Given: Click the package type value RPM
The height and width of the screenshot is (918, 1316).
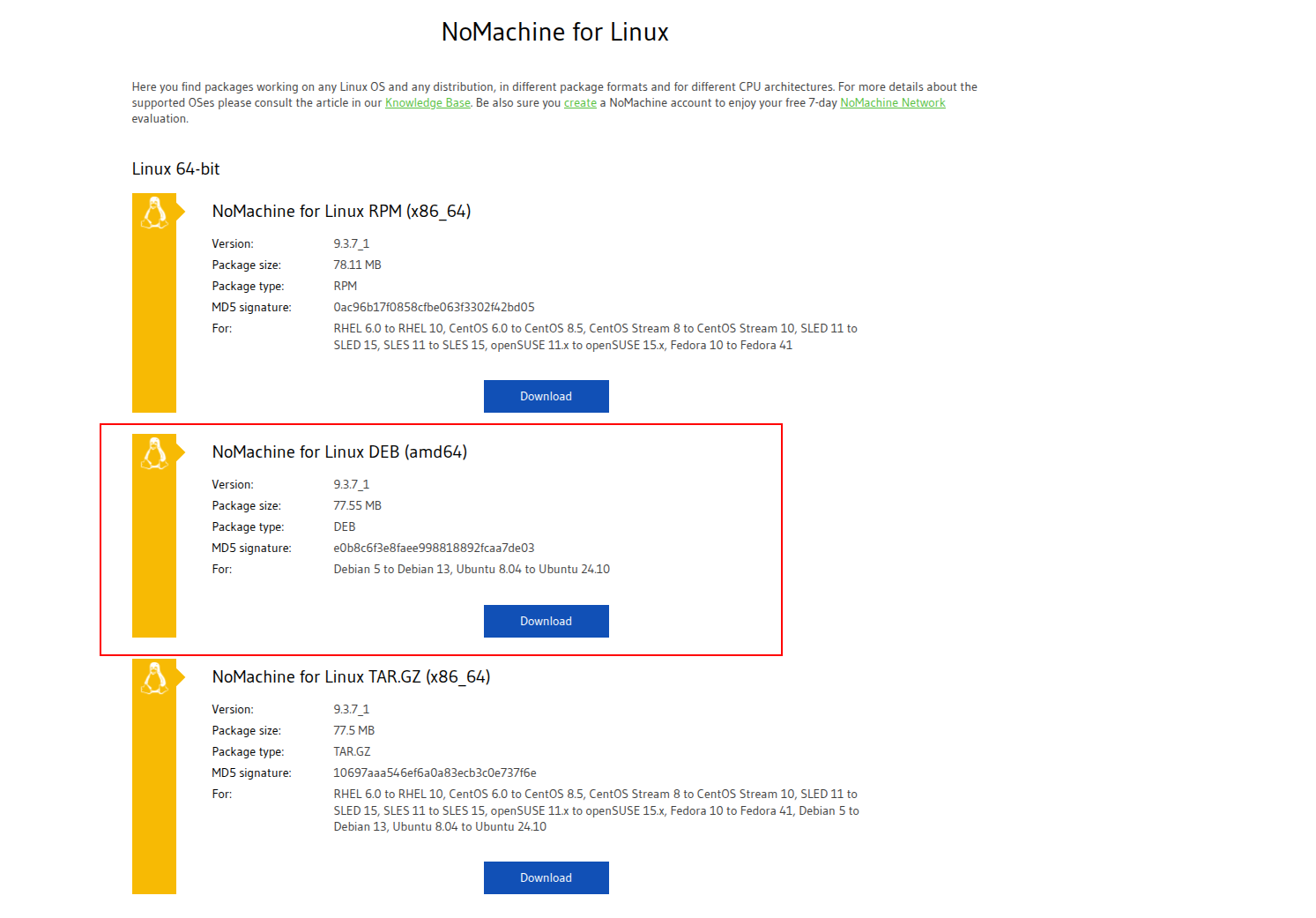Looking at the screenshot, I should click(x=346, y=287).
